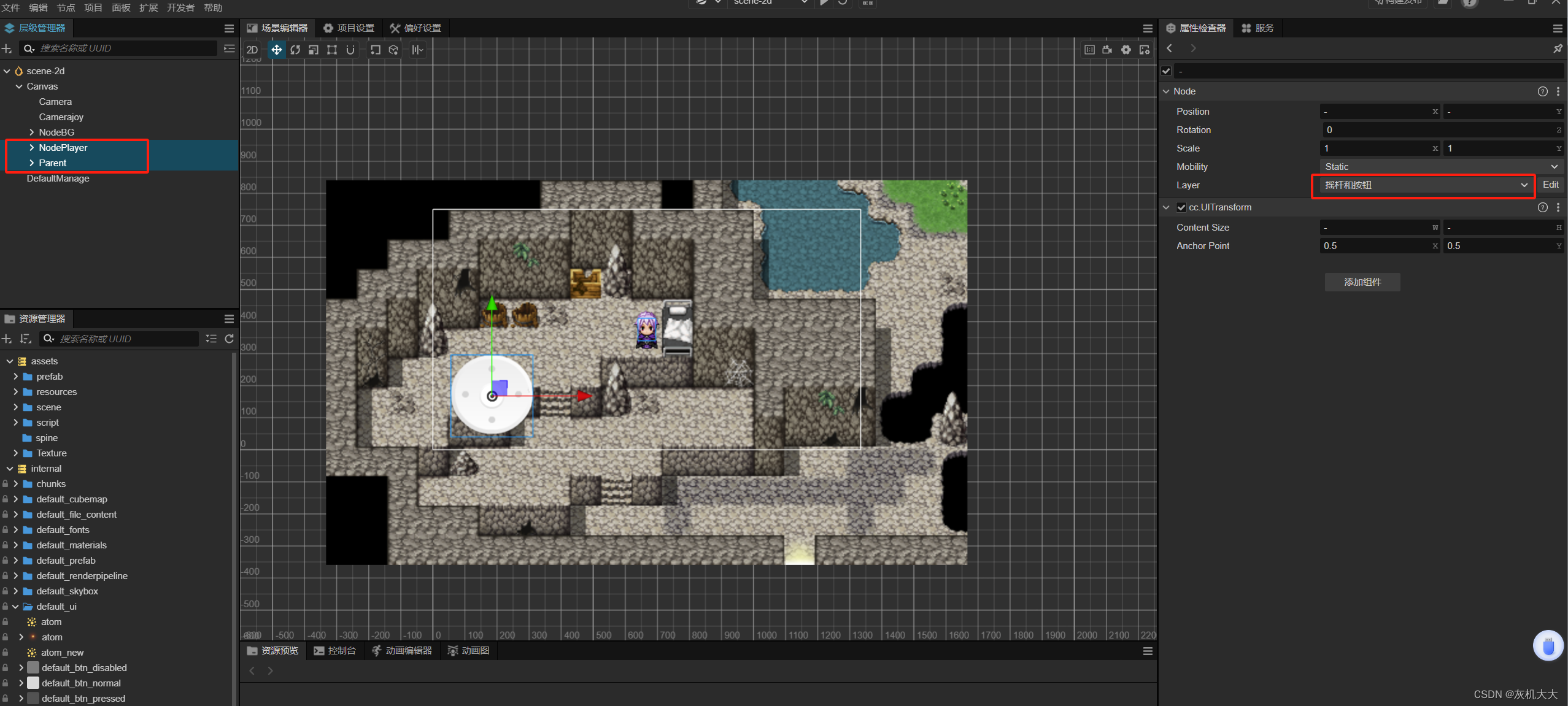
Task: Collapse the scene-2d root node
Action: click(x=7, y=71)
